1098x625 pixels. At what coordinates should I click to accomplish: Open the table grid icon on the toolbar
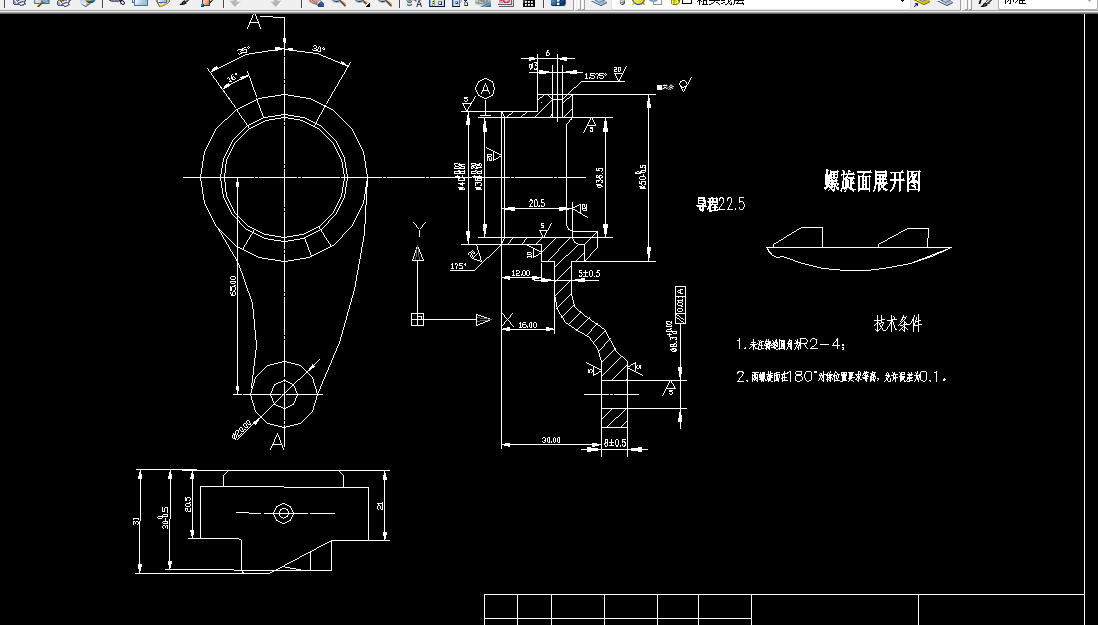click(528, 7)
